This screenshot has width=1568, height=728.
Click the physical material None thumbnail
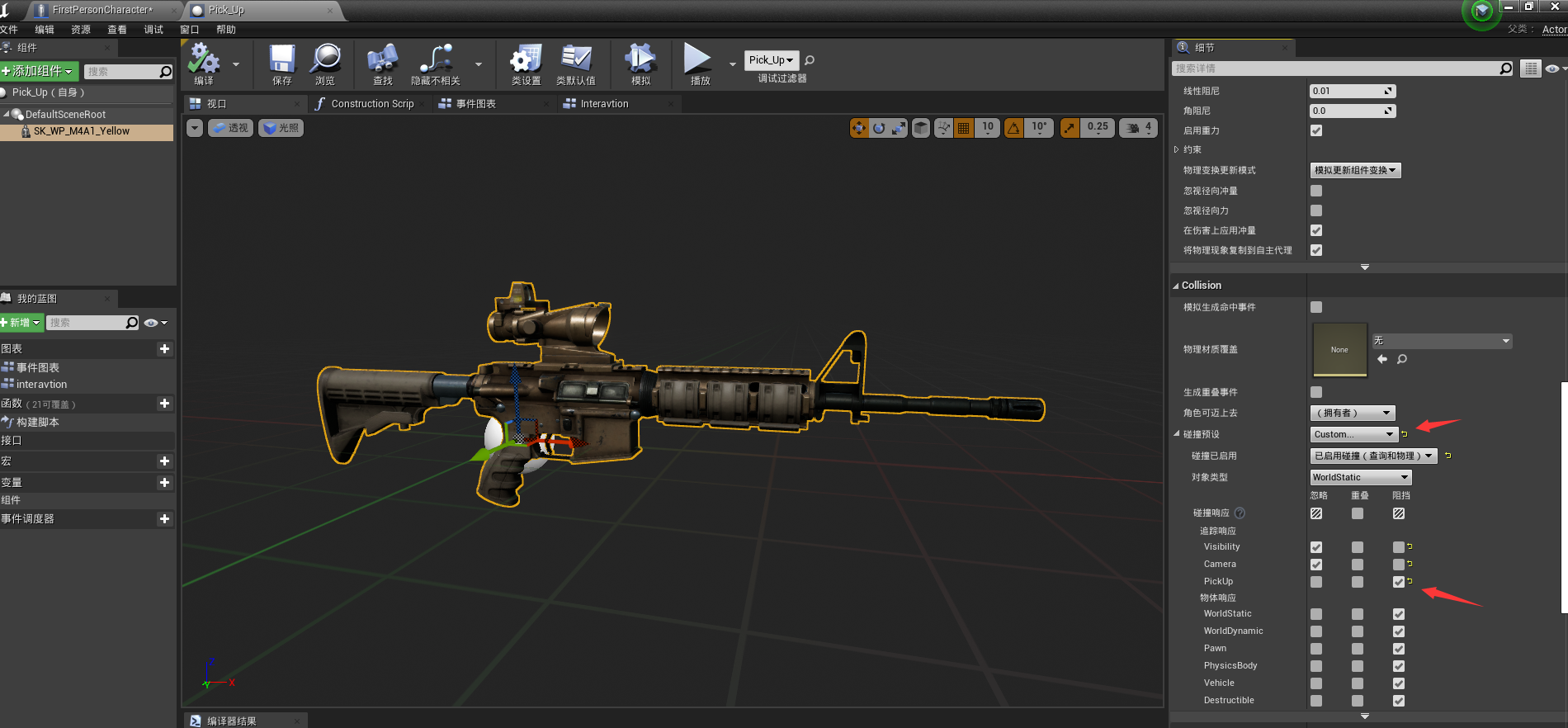pyautogui.click(x=1340, y=350)
